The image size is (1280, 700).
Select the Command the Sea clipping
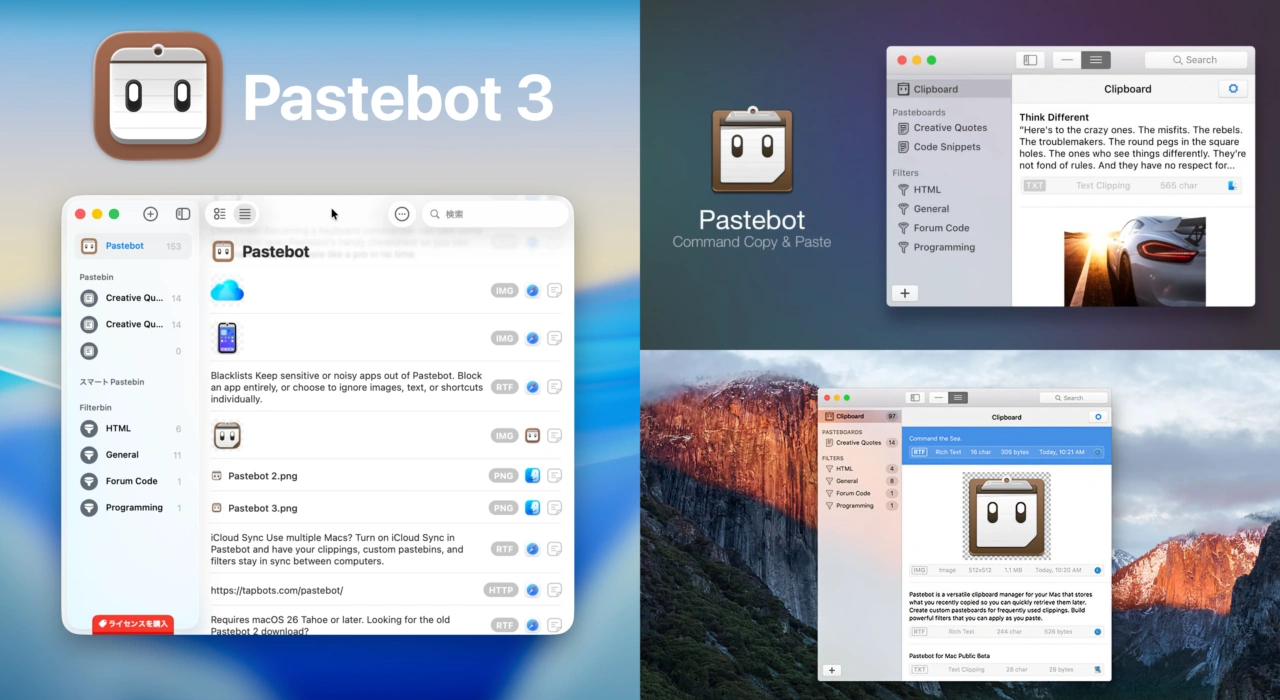(x=1006, y=445)
